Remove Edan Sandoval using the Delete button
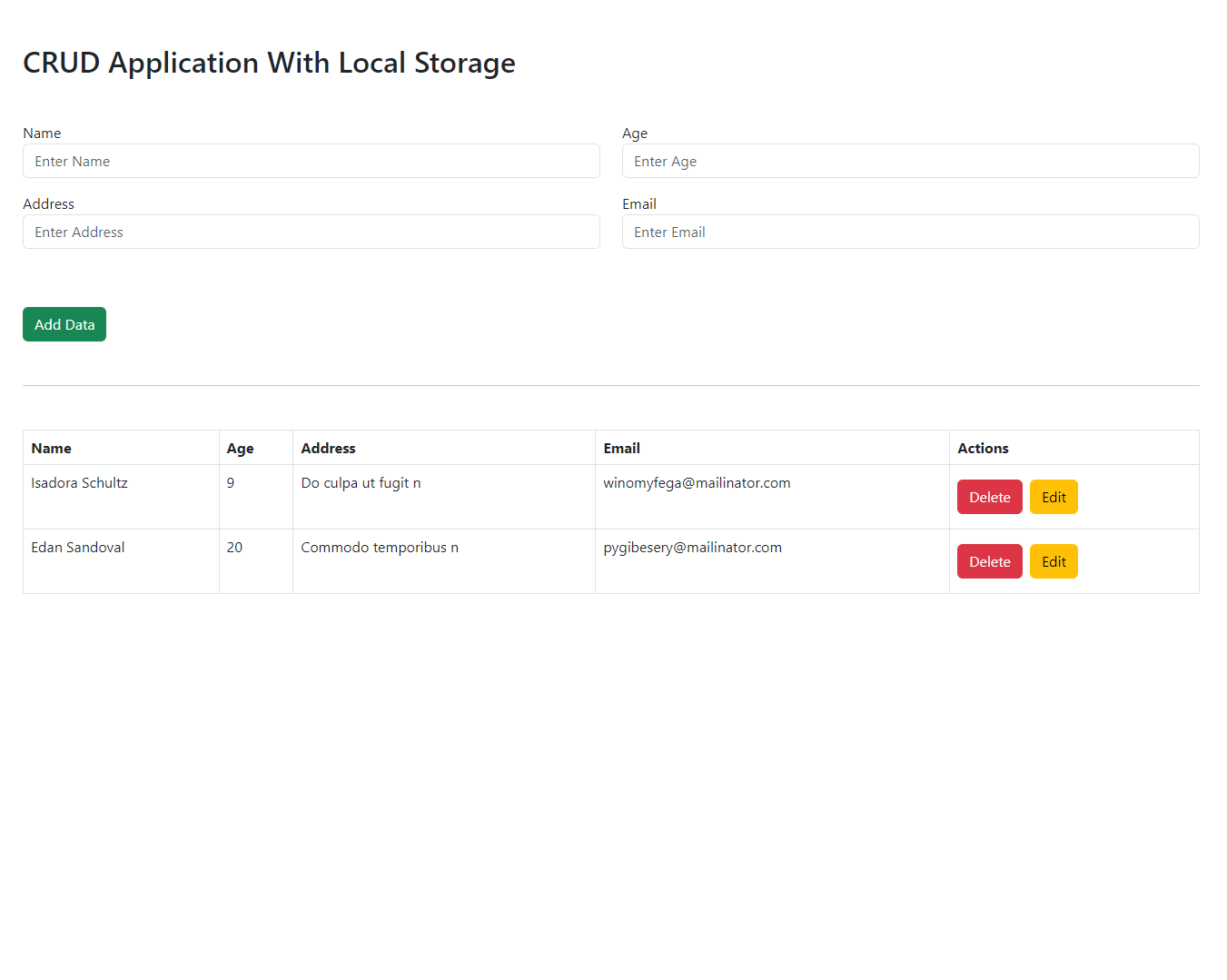The width and height of the screenshot is (1227, 980). pyautogui.click(x=989, y=561)
